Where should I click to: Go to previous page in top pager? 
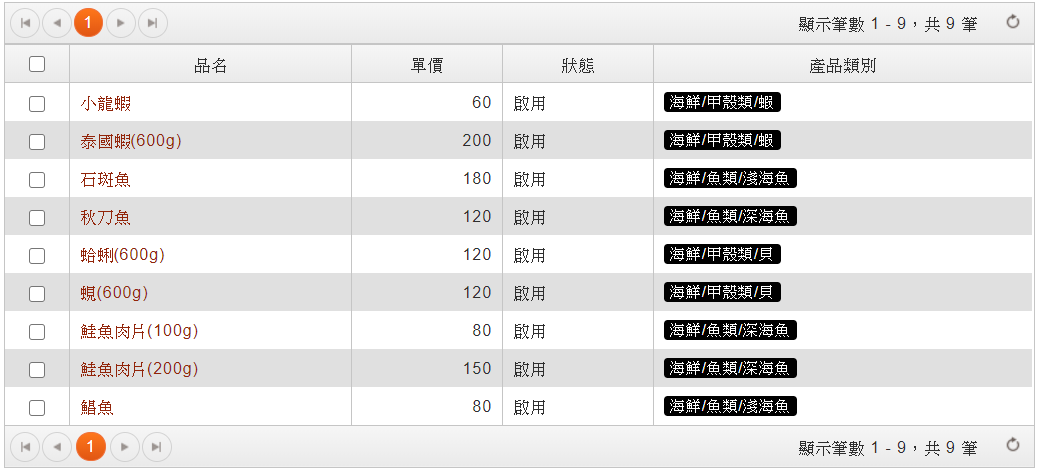tap(57, 23)
